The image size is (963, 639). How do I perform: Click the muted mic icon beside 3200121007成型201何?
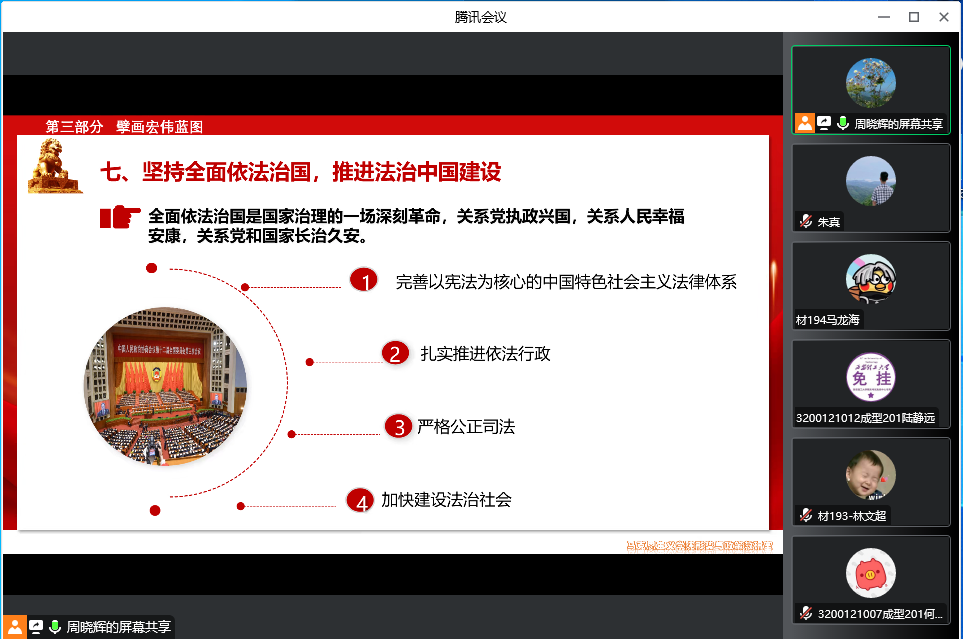(x=805, y=613)
